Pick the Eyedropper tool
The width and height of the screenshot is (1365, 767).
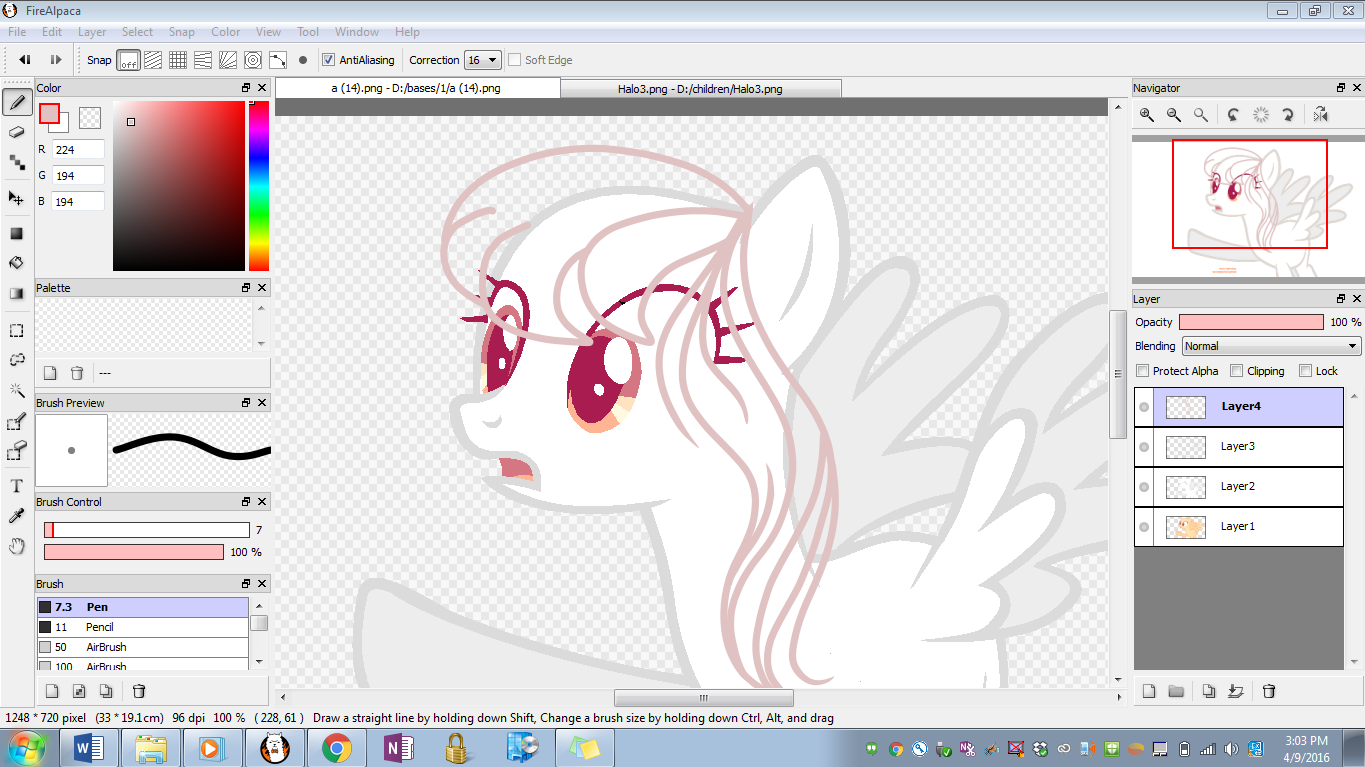coord(17,516)
